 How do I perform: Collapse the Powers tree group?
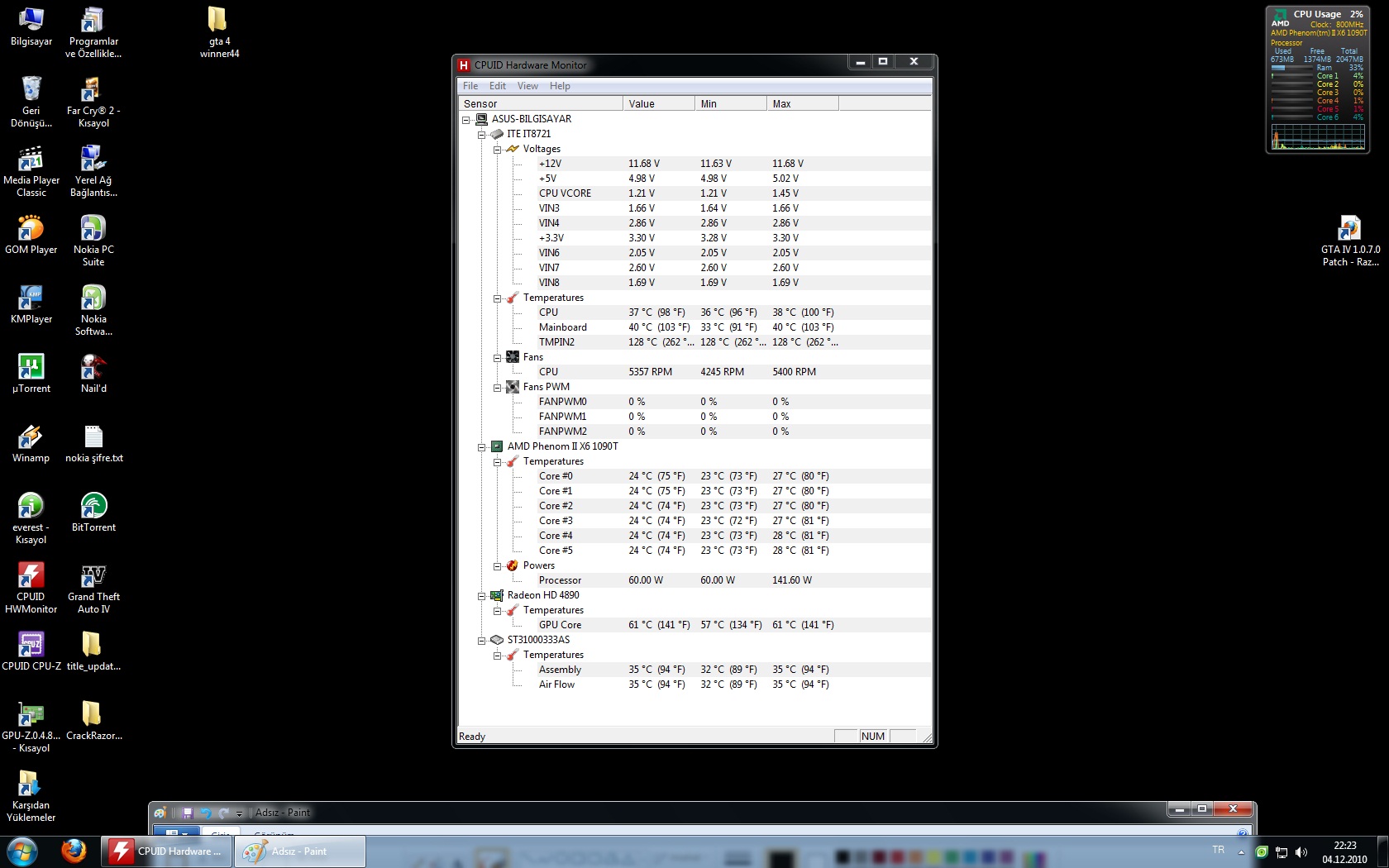[x=498, y=566]
